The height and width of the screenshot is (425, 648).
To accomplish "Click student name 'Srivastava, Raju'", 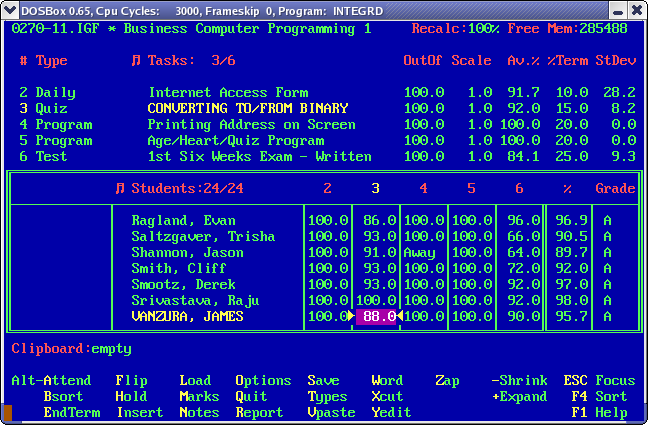I will [195, 301].
